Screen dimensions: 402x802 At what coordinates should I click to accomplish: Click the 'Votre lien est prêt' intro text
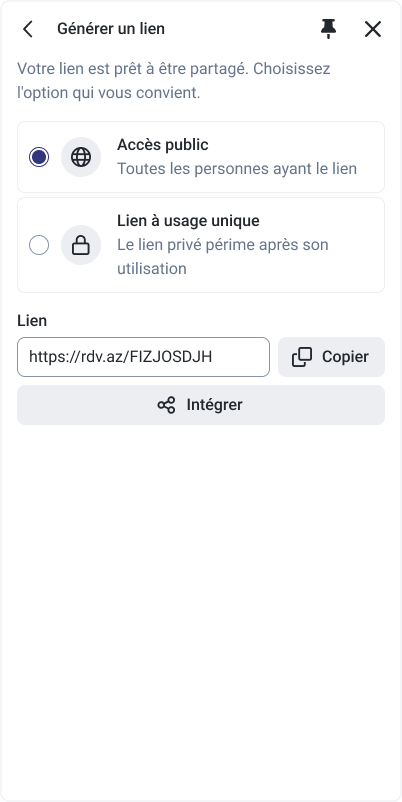pos(174,81)
